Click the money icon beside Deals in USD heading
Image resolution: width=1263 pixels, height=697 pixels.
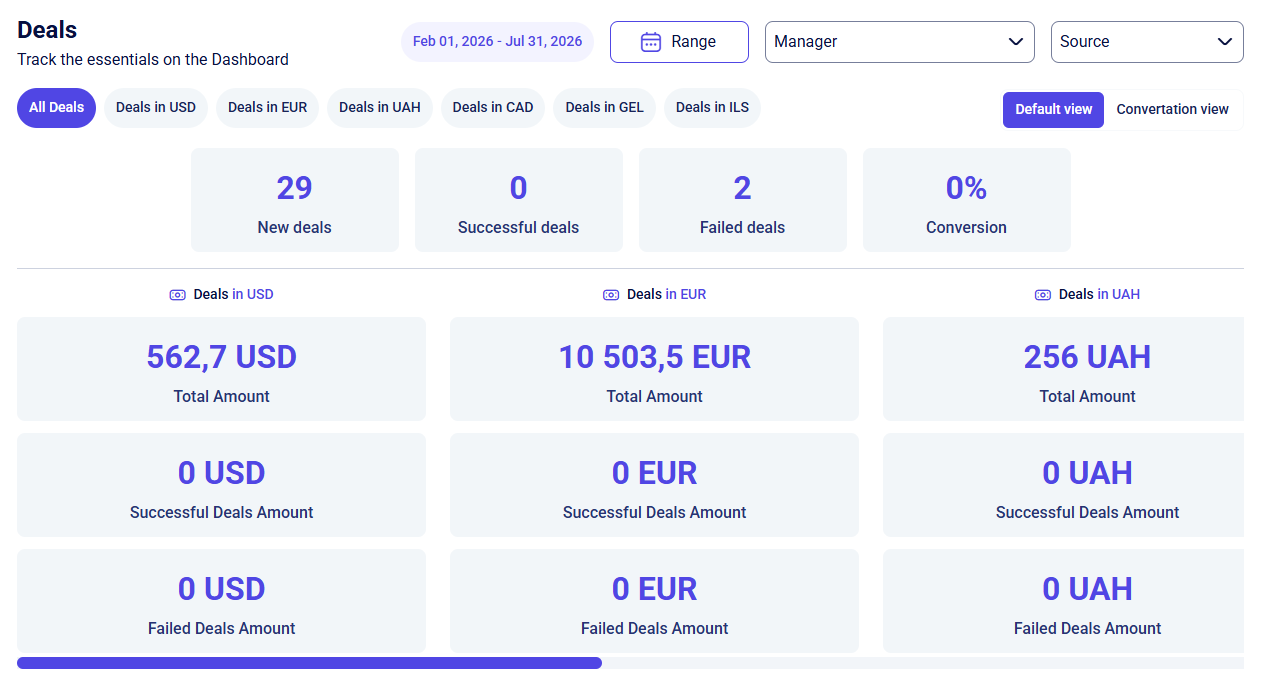(x=177, y=295)
